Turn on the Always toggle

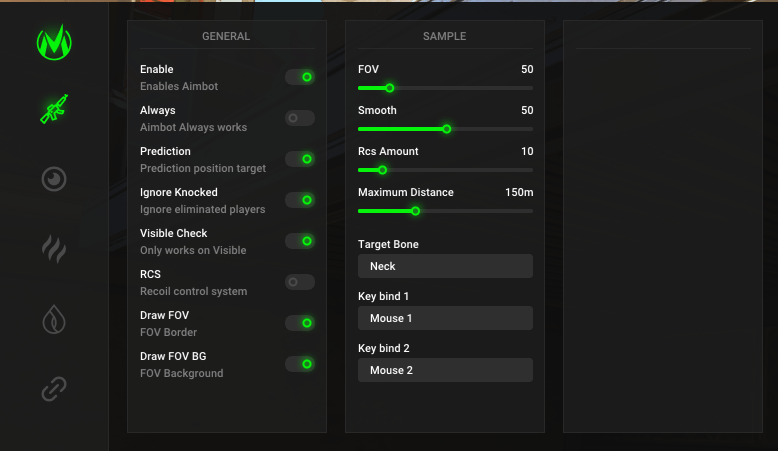pos(300,118)
